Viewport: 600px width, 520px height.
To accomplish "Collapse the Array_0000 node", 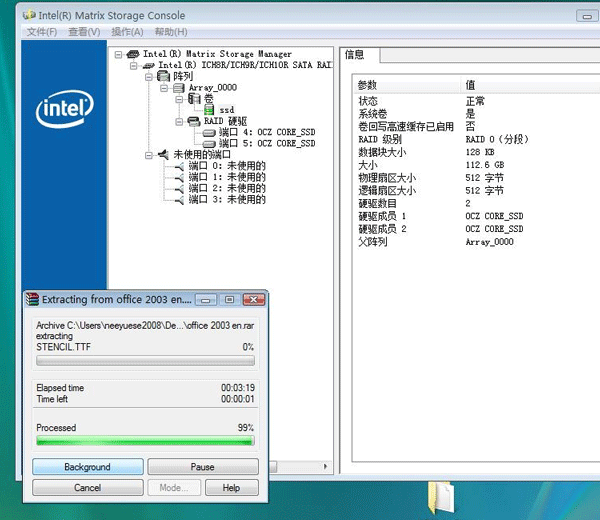I will pyautogui.click(x=164, y=88).
